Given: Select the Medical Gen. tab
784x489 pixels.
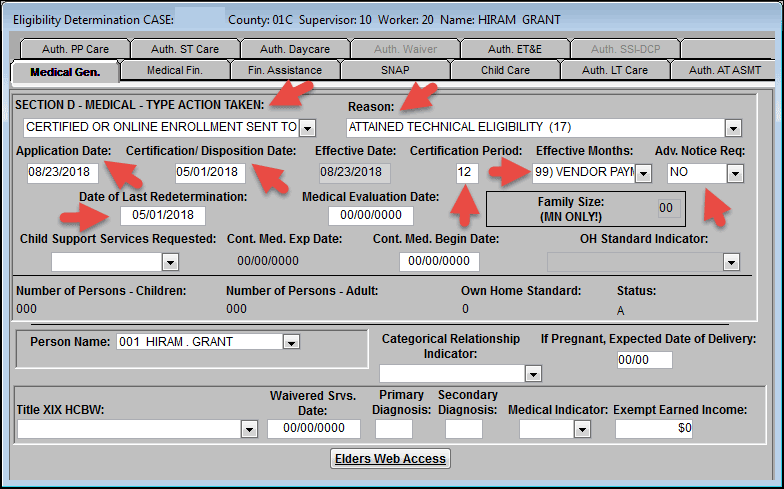Looking at the screenshot, I should [65, 72].
